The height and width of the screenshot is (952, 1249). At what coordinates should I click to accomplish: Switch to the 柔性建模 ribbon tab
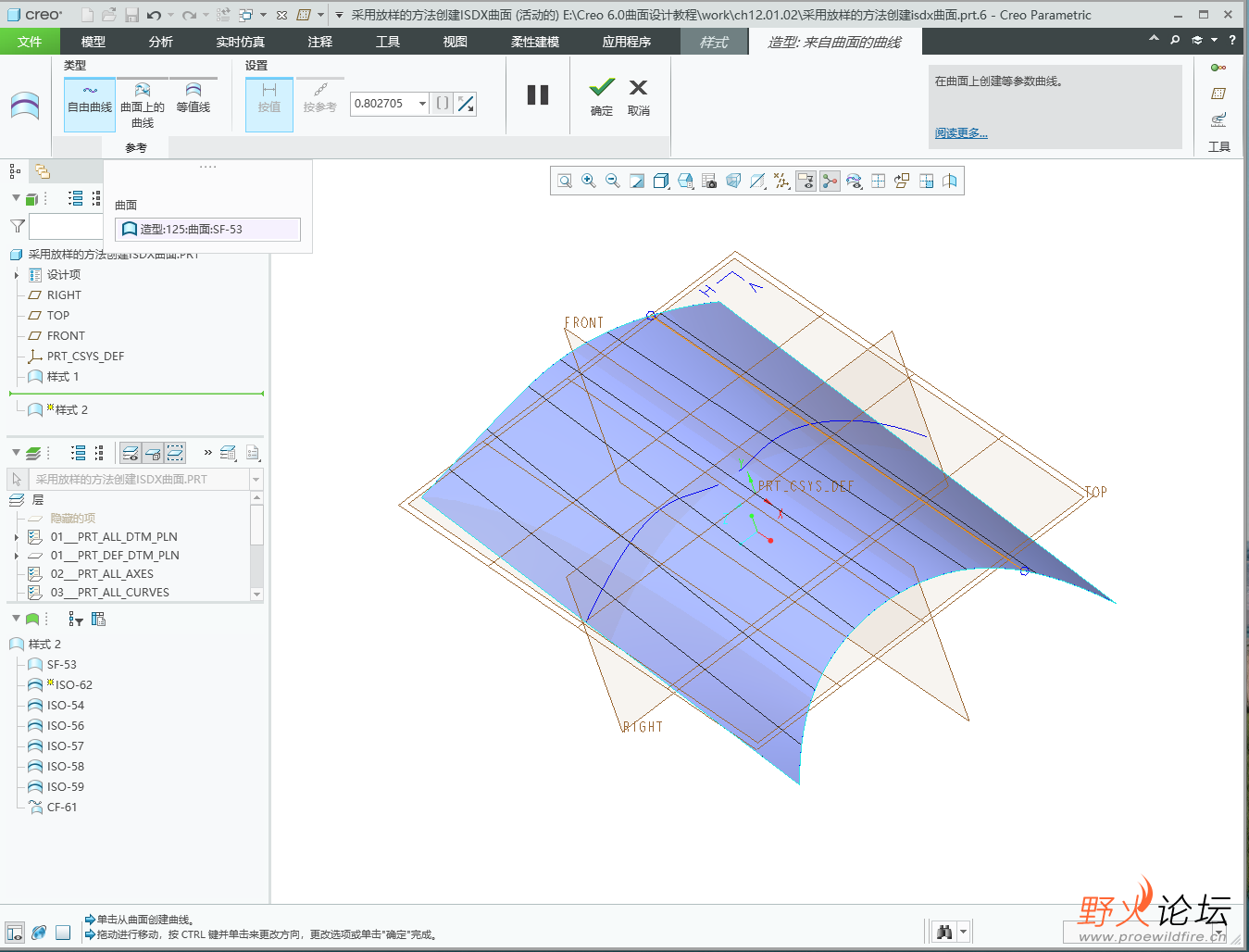(535, 42)
